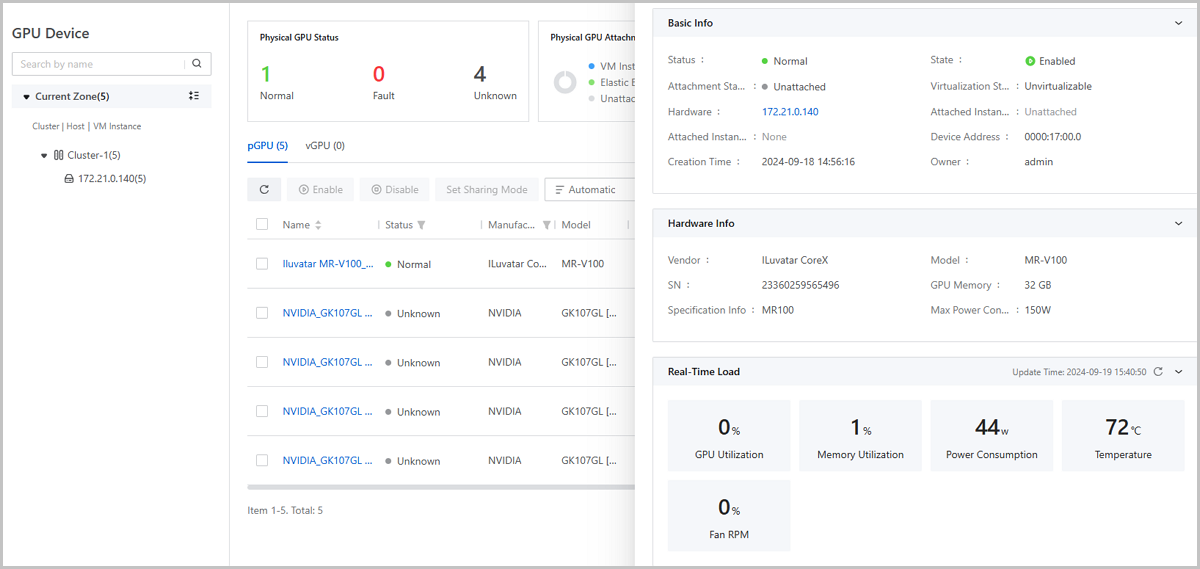Select the pGPU (5) tab
Viewport: 1200px width, 569px height.
point(267,146)
